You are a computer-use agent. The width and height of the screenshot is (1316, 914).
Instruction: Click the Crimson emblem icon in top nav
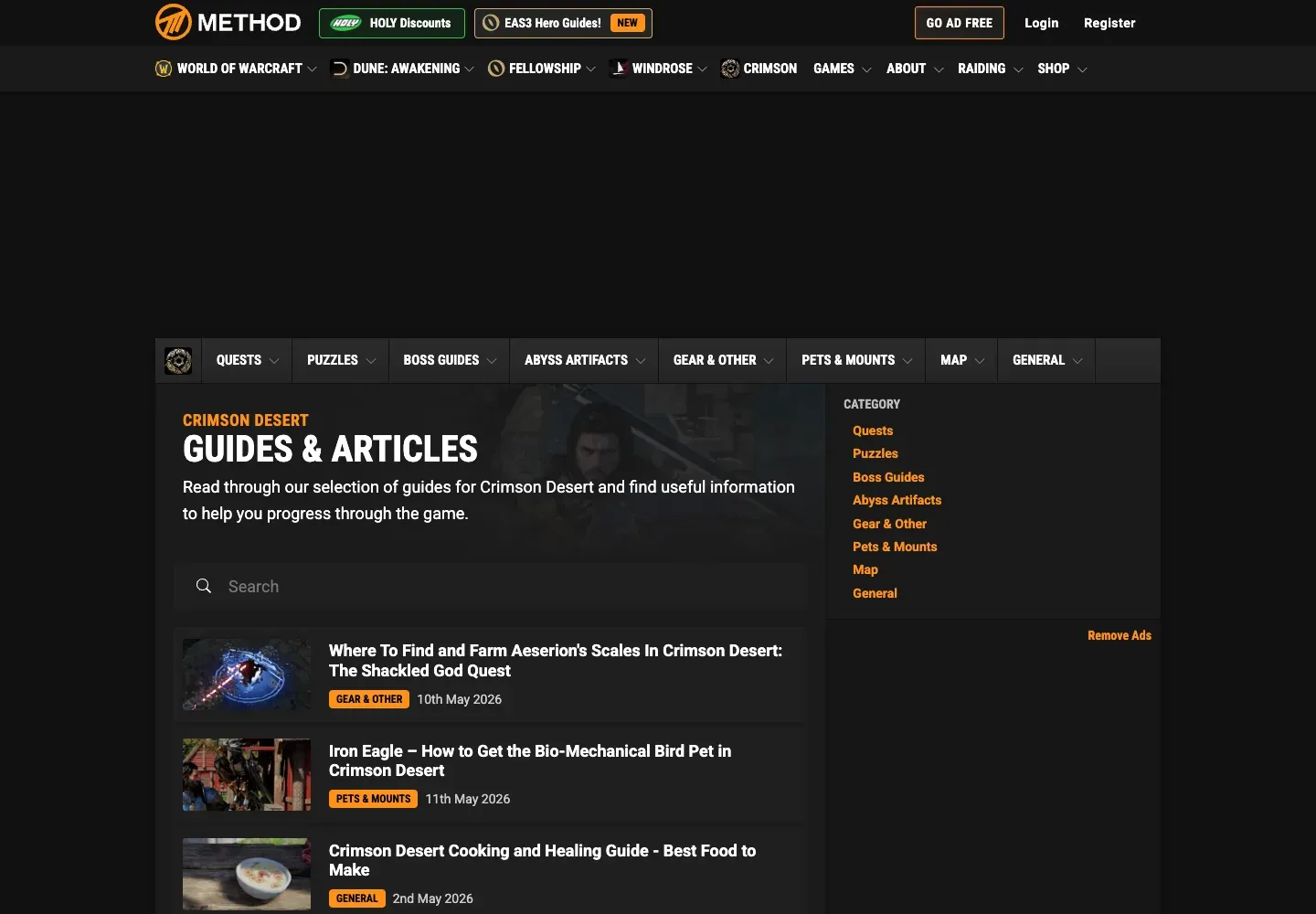[730, 69]
